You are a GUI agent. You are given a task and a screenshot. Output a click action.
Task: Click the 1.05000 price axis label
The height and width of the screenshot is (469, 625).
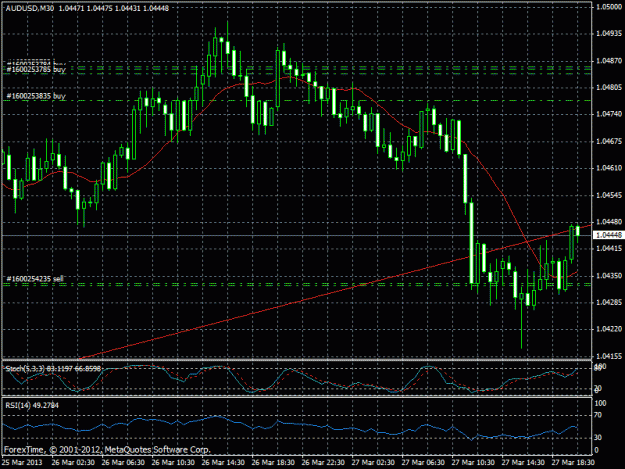609,7
